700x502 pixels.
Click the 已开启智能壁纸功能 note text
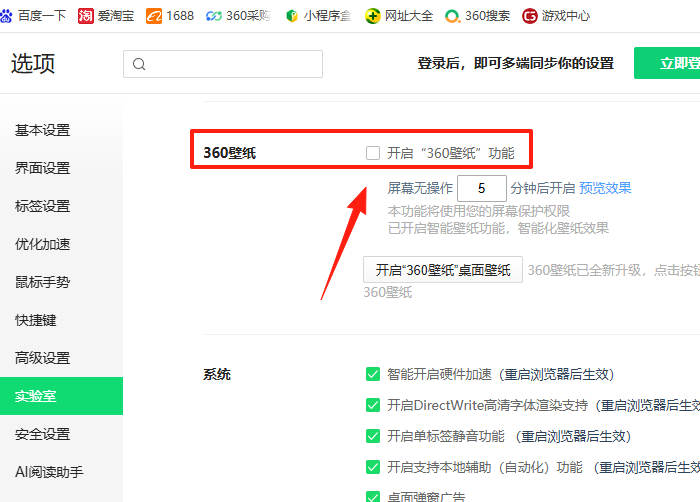(x=498, y=228)
